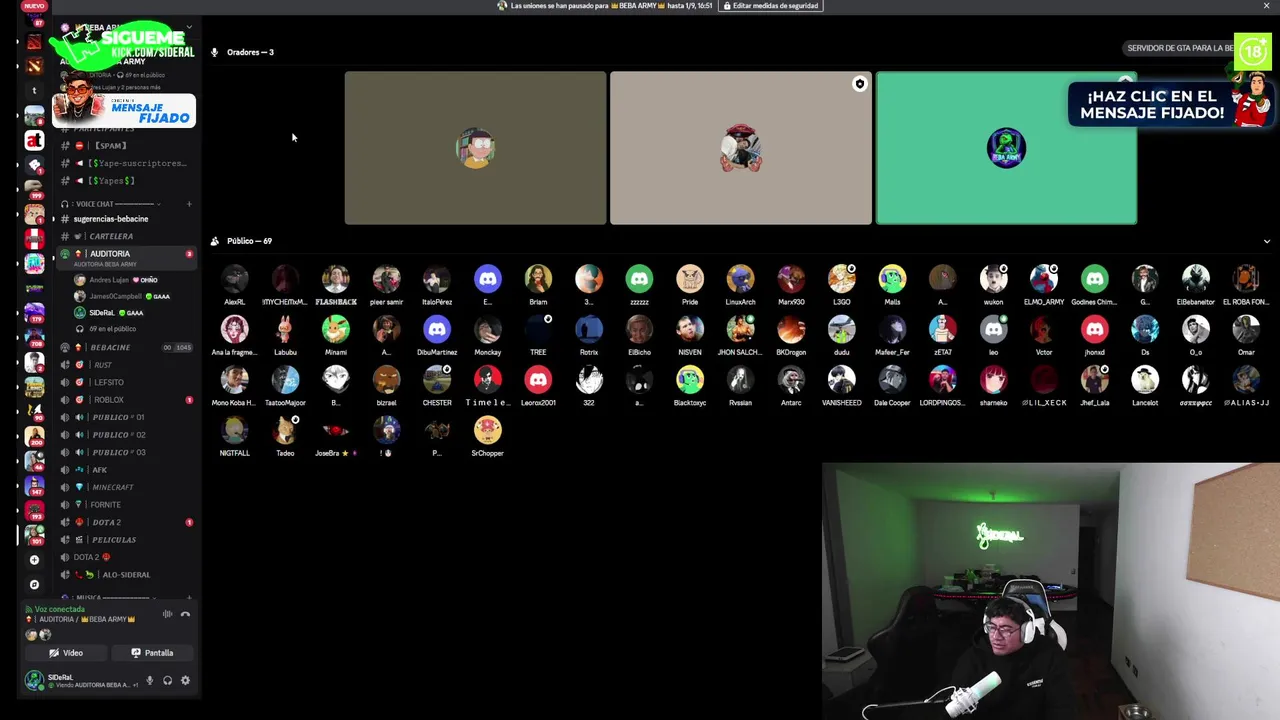Screen dimensions: 1280x720
Task: Select James0Campbell in AUDITORIA speakers
Action: (122, 296)
